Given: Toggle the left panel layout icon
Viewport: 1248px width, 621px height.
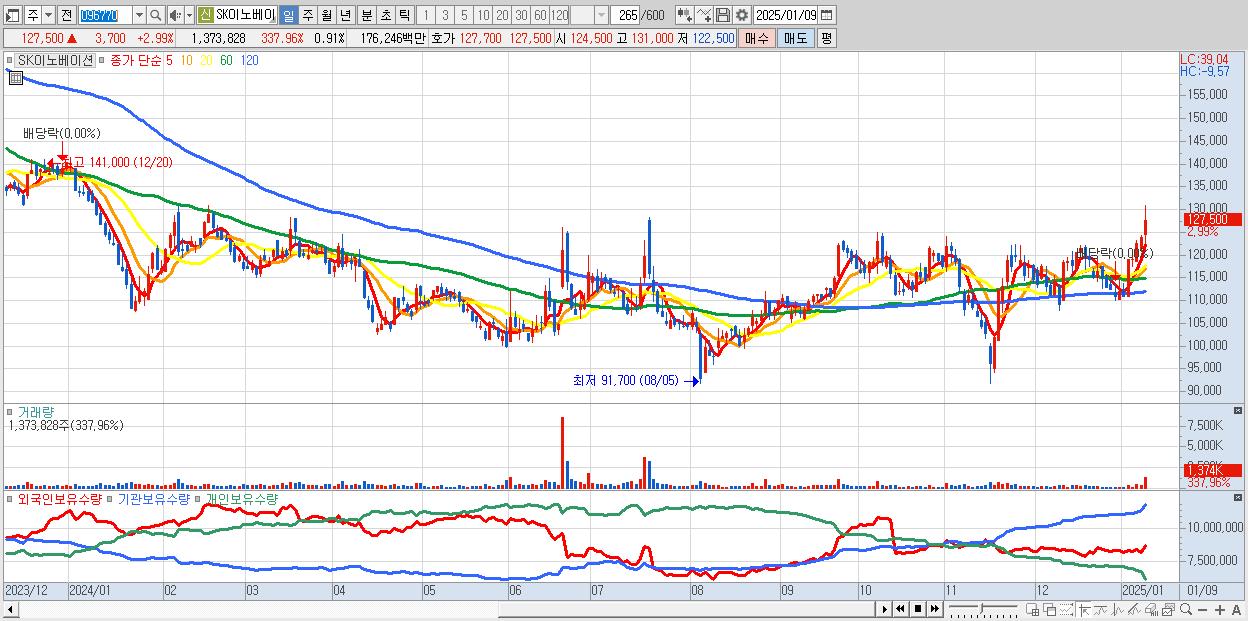Looking at the screenshot, I should click(x=13, y=15).
